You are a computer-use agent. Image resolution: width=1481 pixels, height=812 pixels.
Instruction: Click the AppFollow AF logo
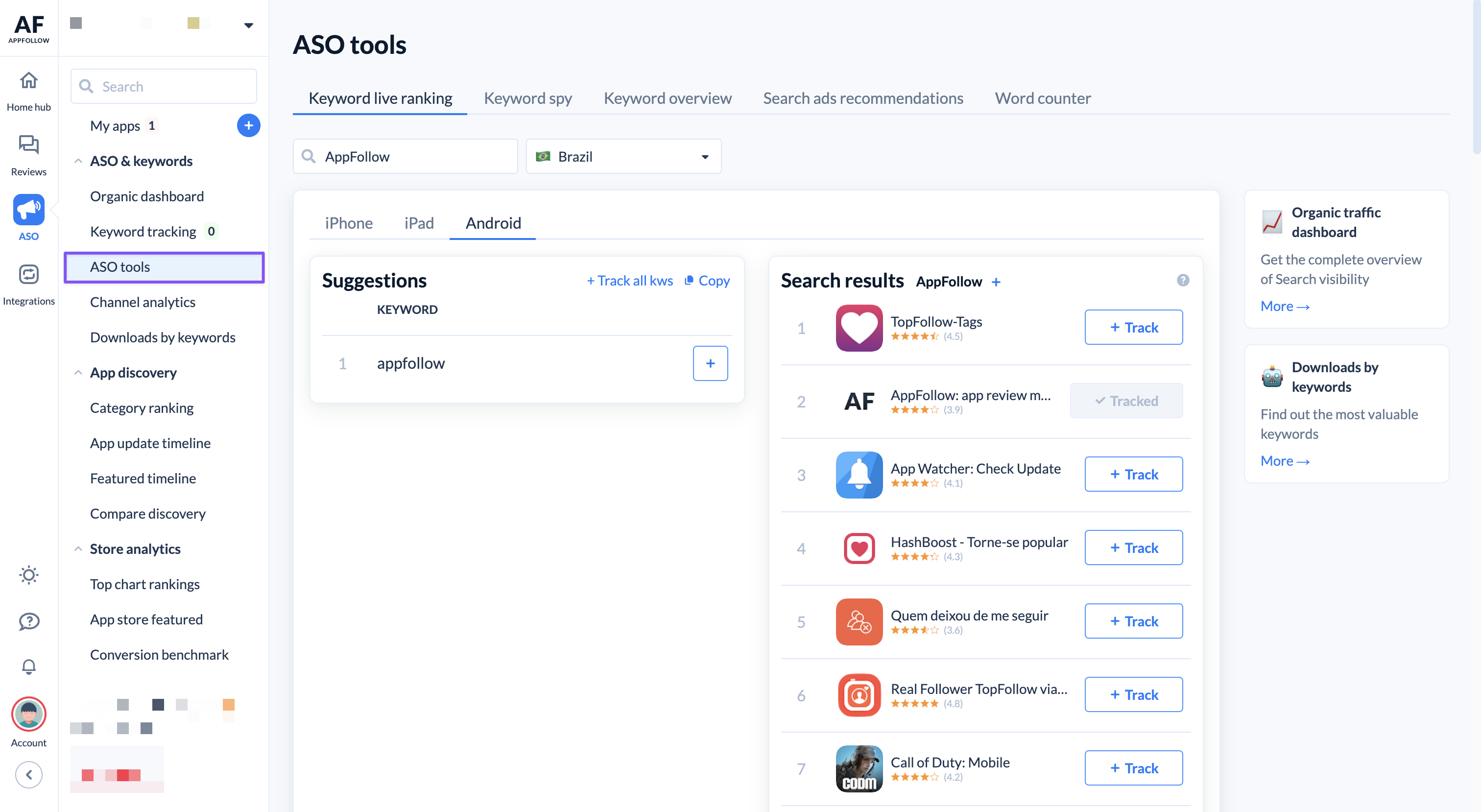[28, 27]
